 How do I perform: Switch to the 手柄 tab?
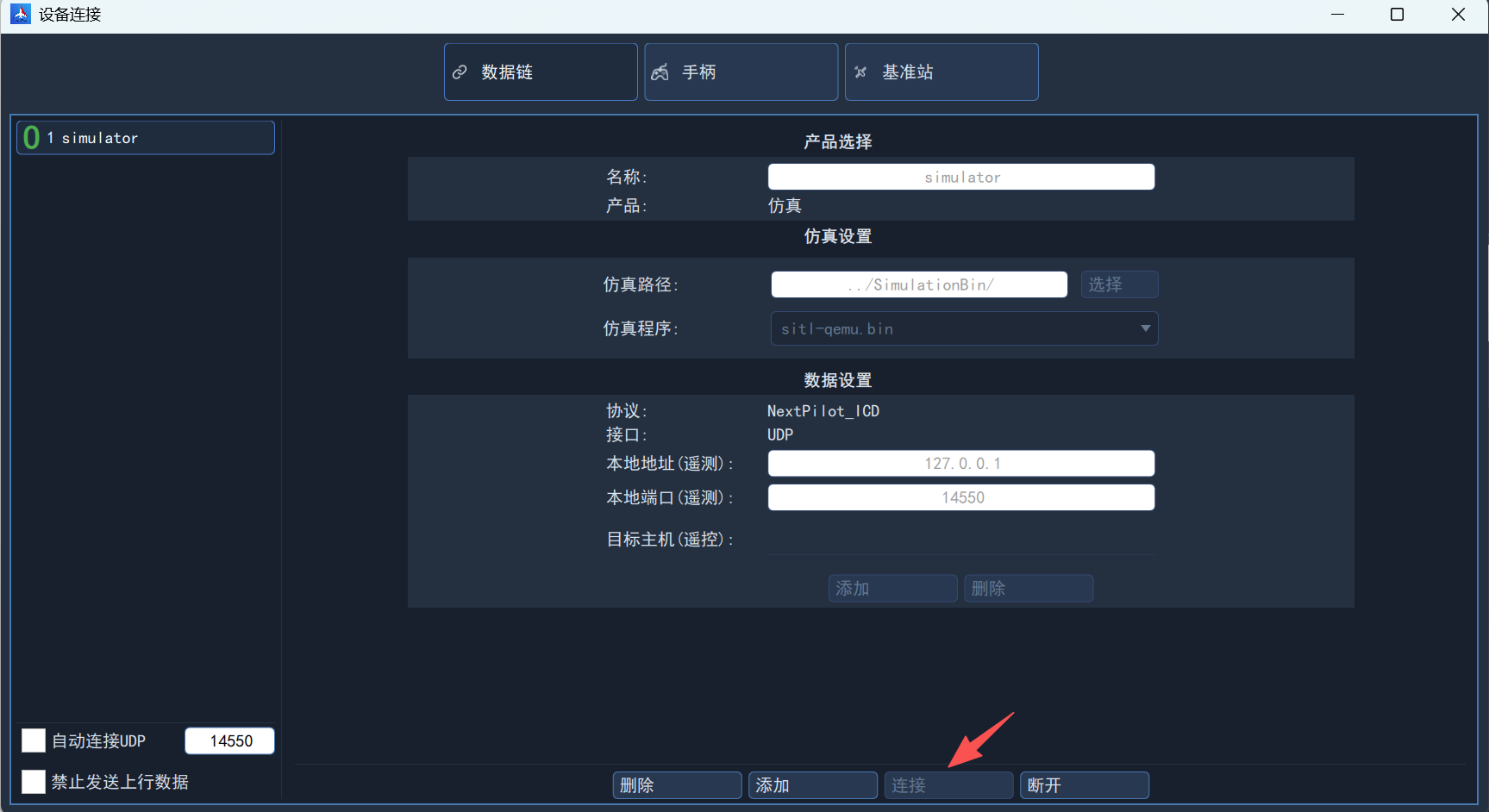coord(741,72)
